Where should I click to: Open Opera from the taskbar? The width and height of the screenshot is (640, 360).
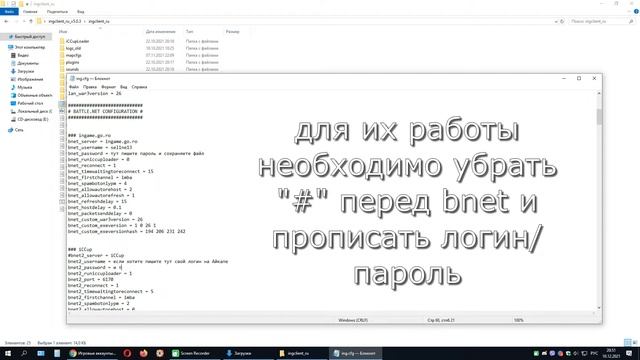[127, 353]
